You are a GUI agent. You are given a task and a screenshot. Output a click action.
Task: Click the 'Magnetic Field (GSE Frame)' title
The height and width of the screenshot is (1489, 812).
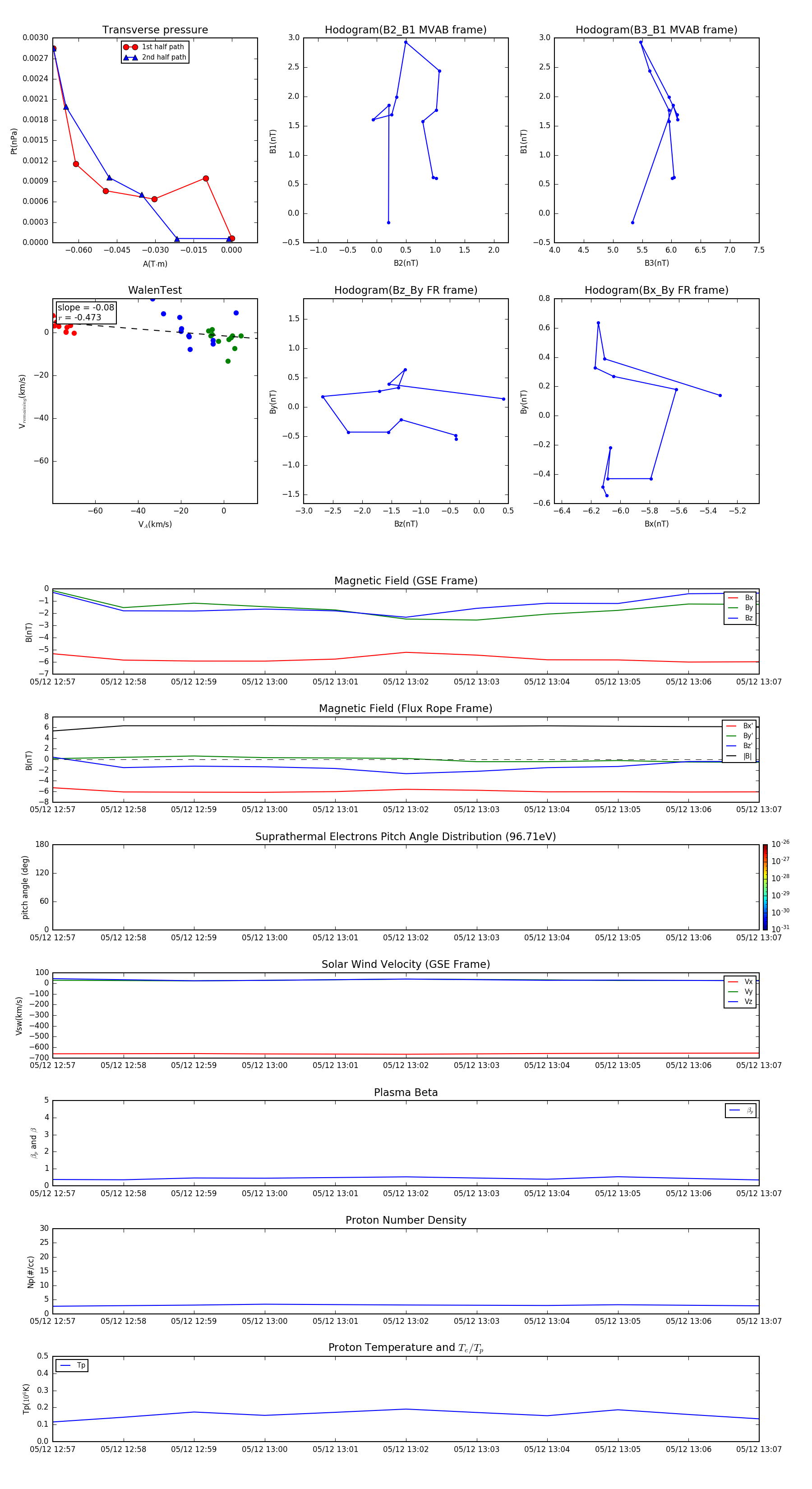tap(406, 581)
